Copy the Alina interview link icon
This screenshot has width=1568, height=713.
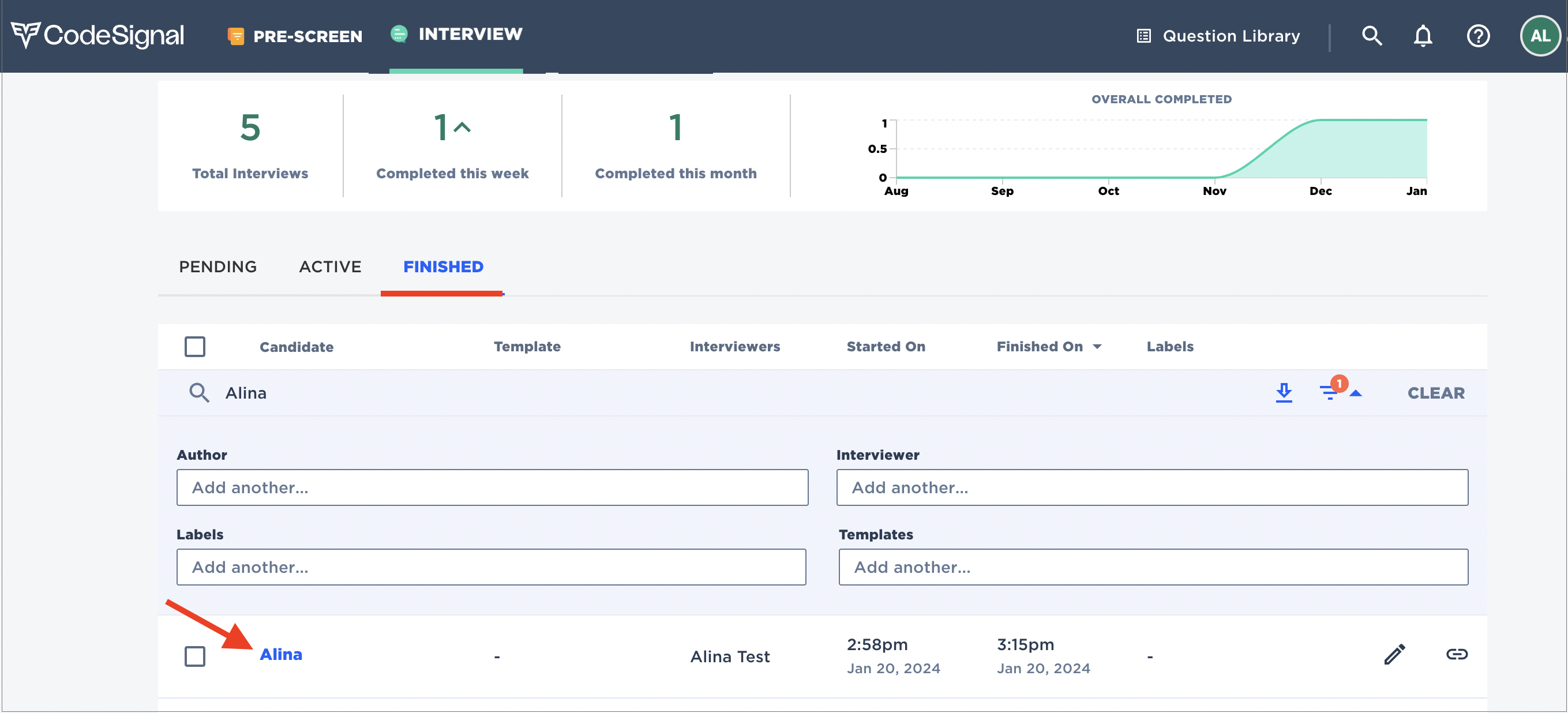click(x=1457, y=655)
